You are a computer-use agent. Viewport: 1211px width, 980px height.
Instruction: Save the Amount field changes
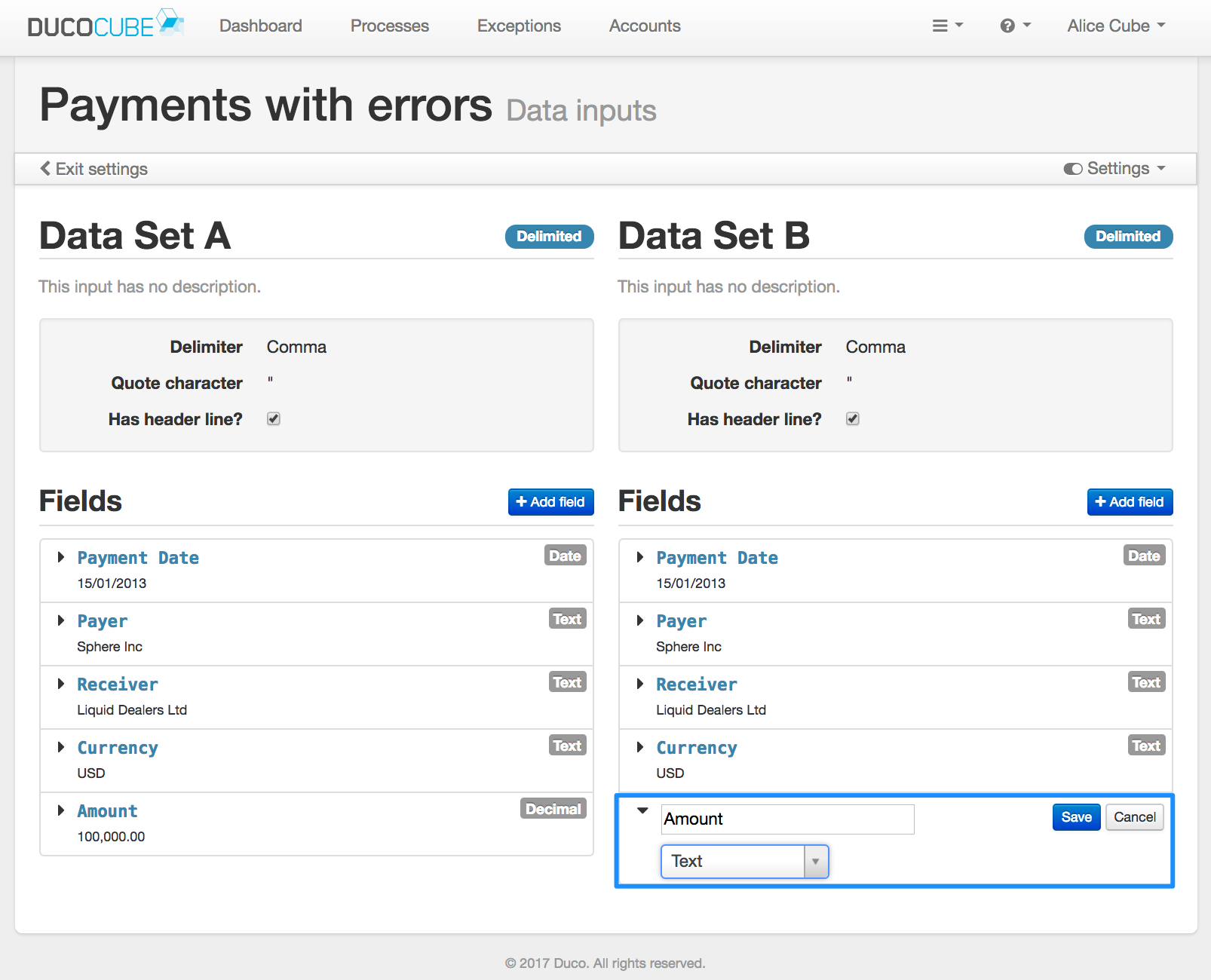tap(1076, 817)
